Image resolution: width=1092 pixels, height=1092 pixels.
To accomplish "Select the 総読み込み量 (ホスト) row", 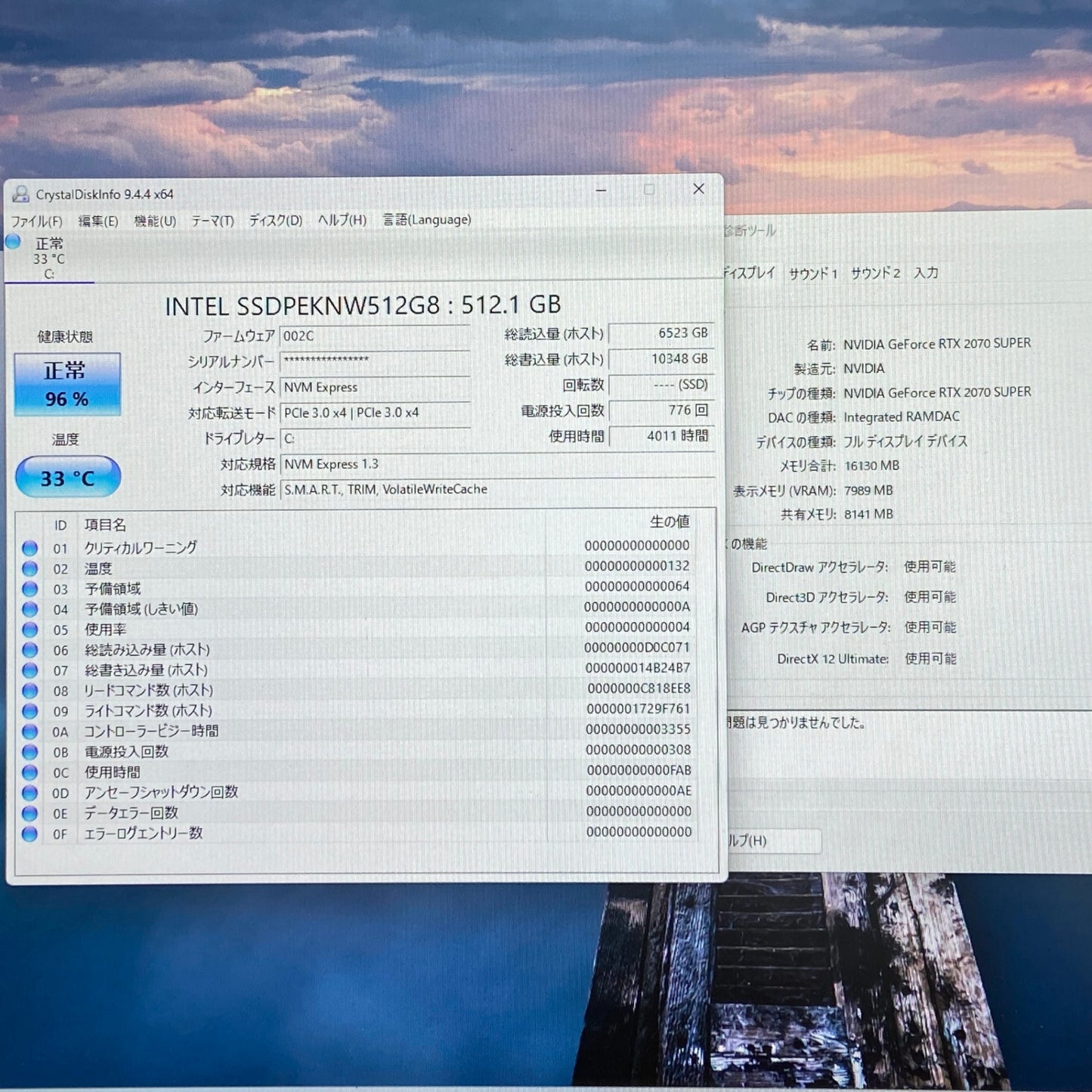I will (355, 649).
